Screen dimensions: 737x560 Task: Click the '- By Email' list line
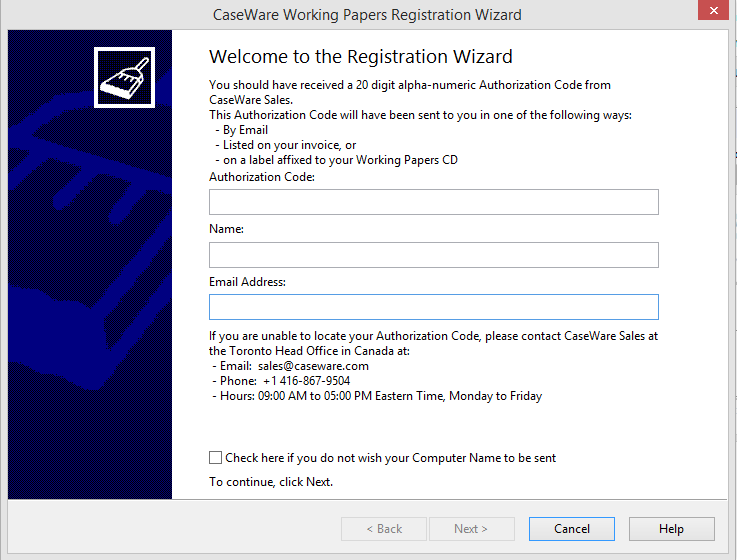coord(242,130)
